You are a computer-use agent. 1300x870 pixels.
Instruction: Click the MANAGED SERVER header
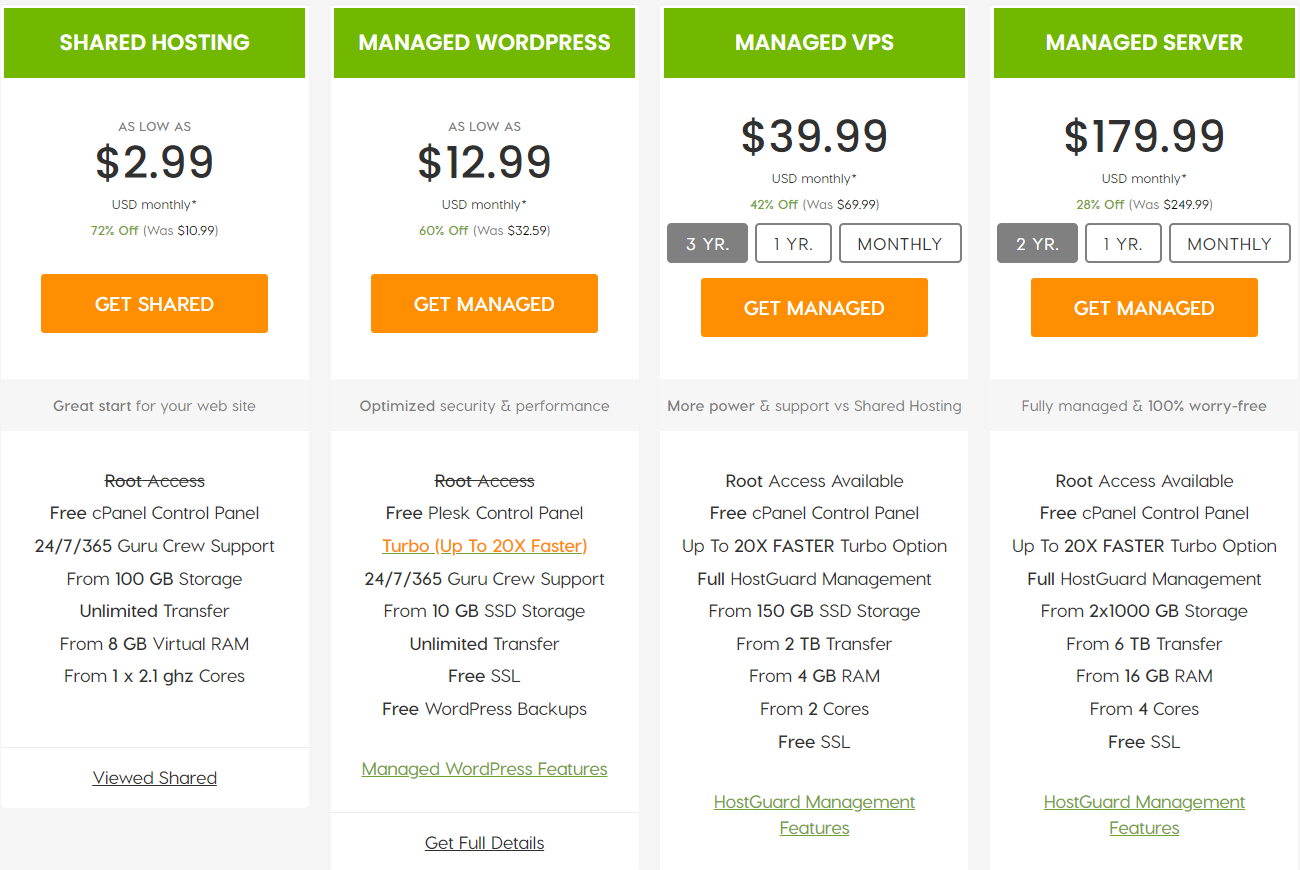(1144, 43)
